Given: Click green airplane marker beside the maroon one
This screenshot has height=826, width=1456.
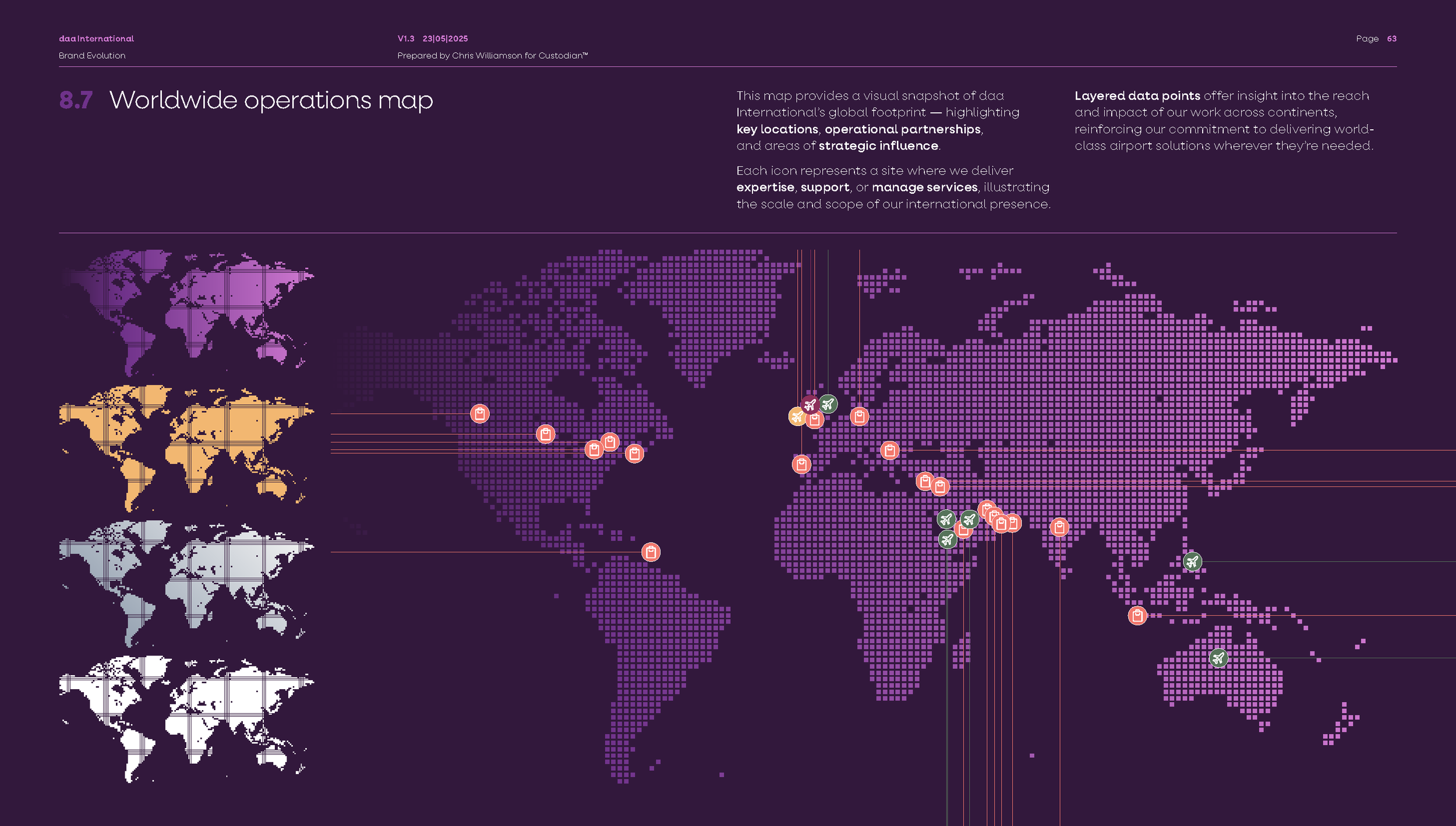Looking at the screenshot, I should click(828, 403).
